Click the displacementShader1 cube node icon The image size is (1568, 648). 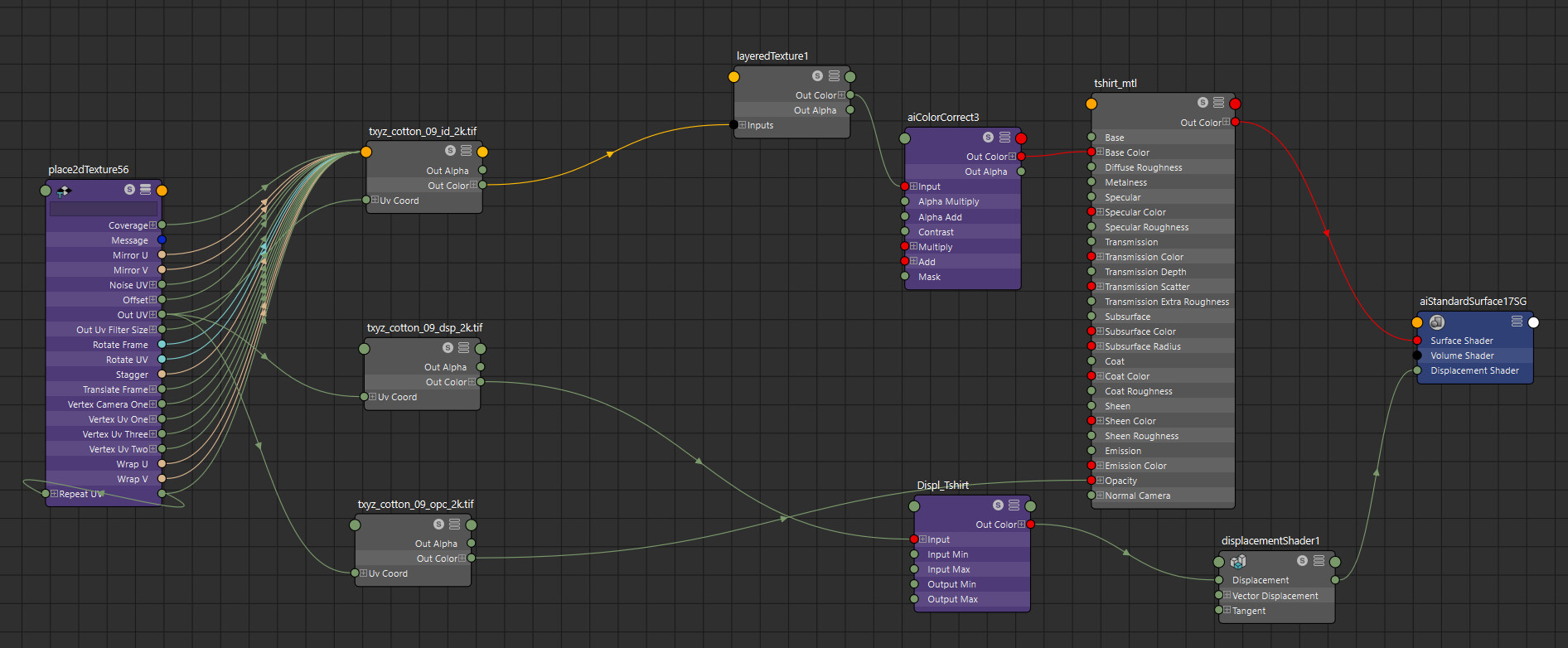tap(1238, 562)
